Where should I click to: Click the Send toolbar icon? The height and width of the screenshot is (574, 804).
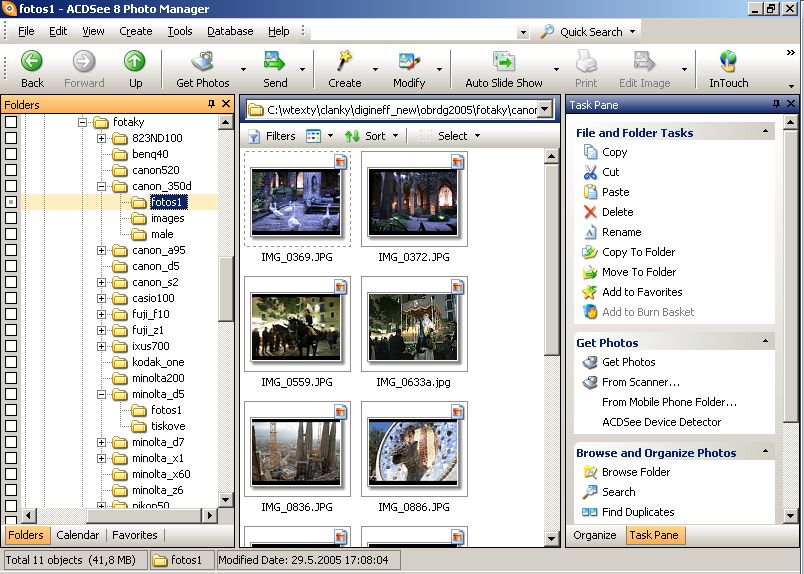(275, 61)
